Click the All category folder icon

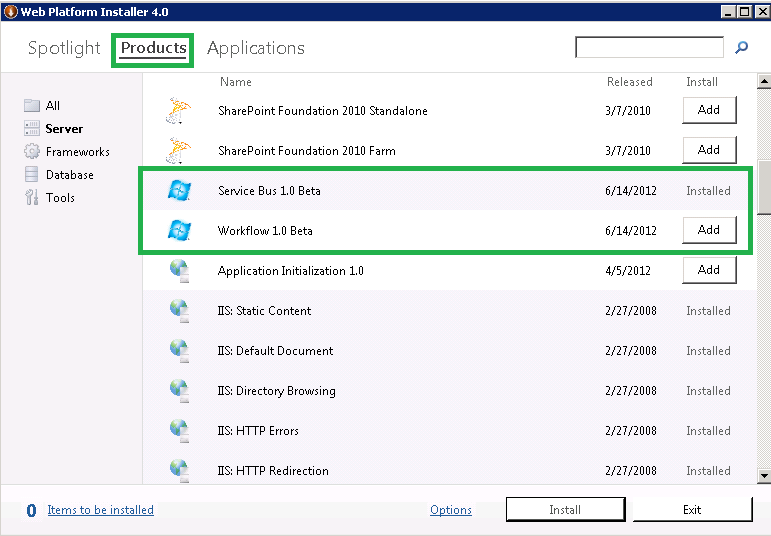(32, 105)
